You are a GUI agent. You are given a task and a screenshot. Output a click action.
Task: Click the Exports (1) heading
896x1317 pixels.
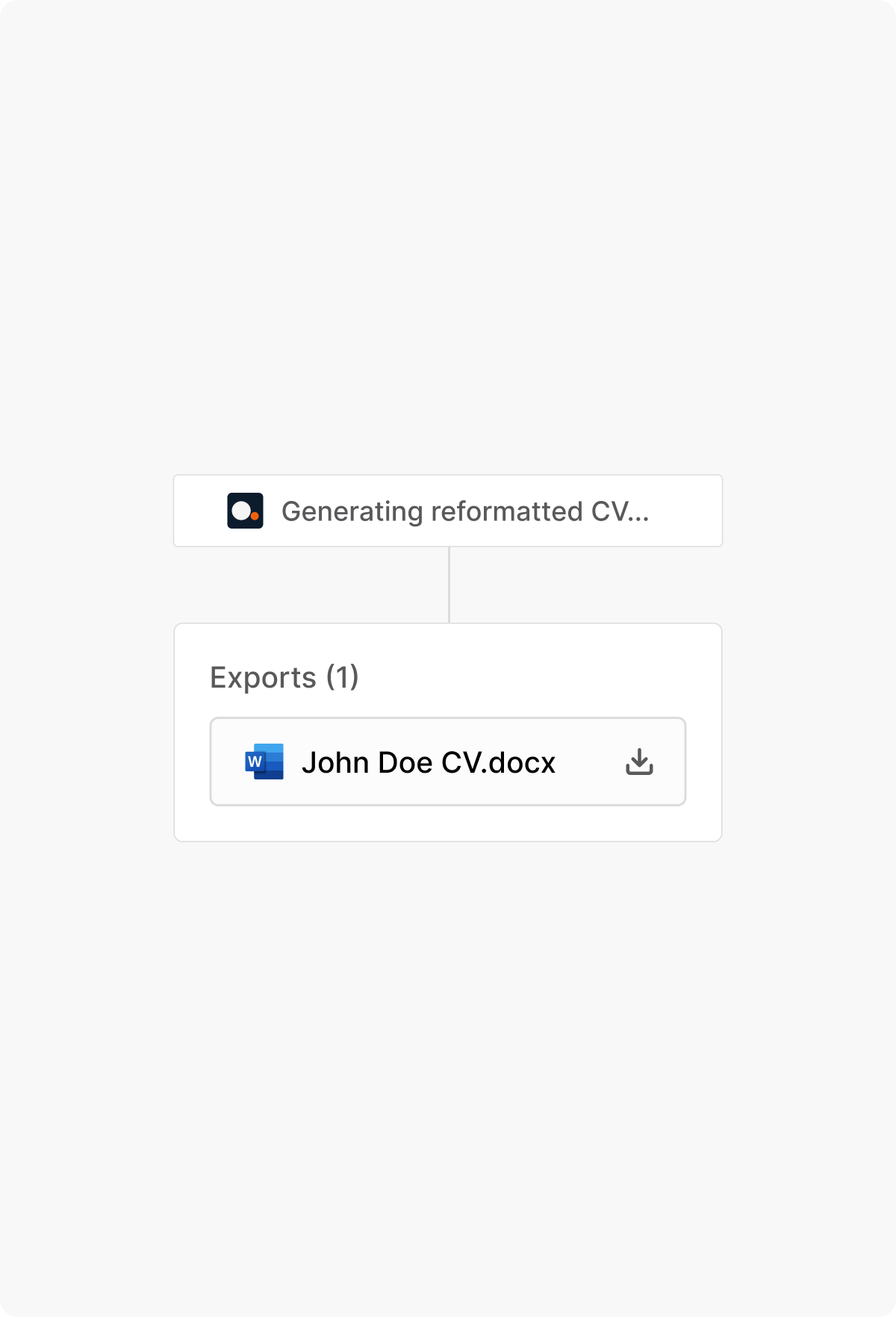coord(284,677)
